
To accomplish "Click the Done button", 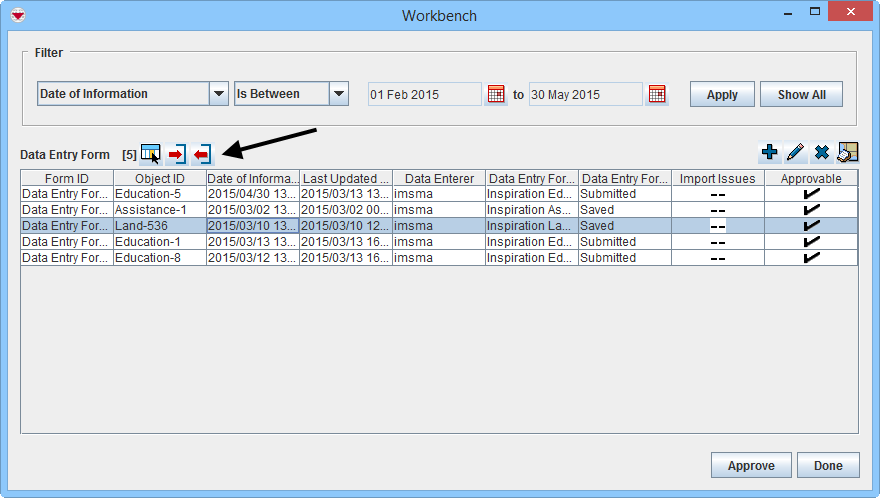I will (x=828, y=466).
